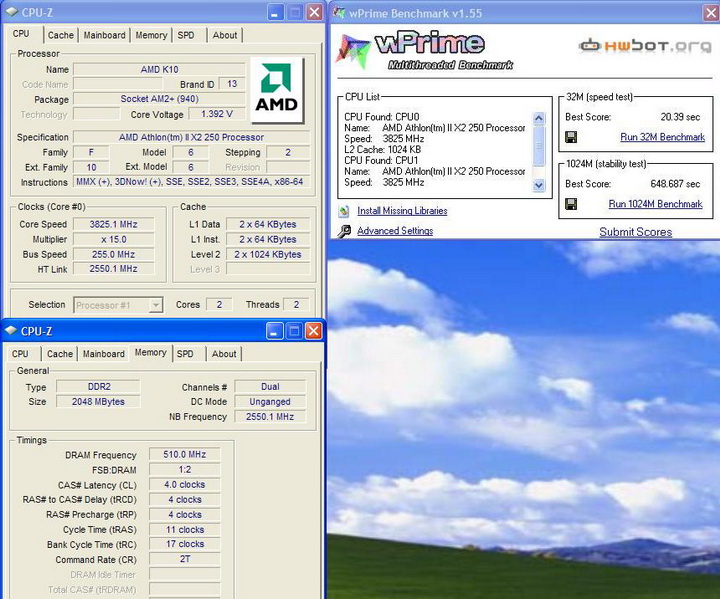The height and width of the screenshot is (599, 720).
Task: Click the AMD logo in CPU-Z
Action: 276,90
